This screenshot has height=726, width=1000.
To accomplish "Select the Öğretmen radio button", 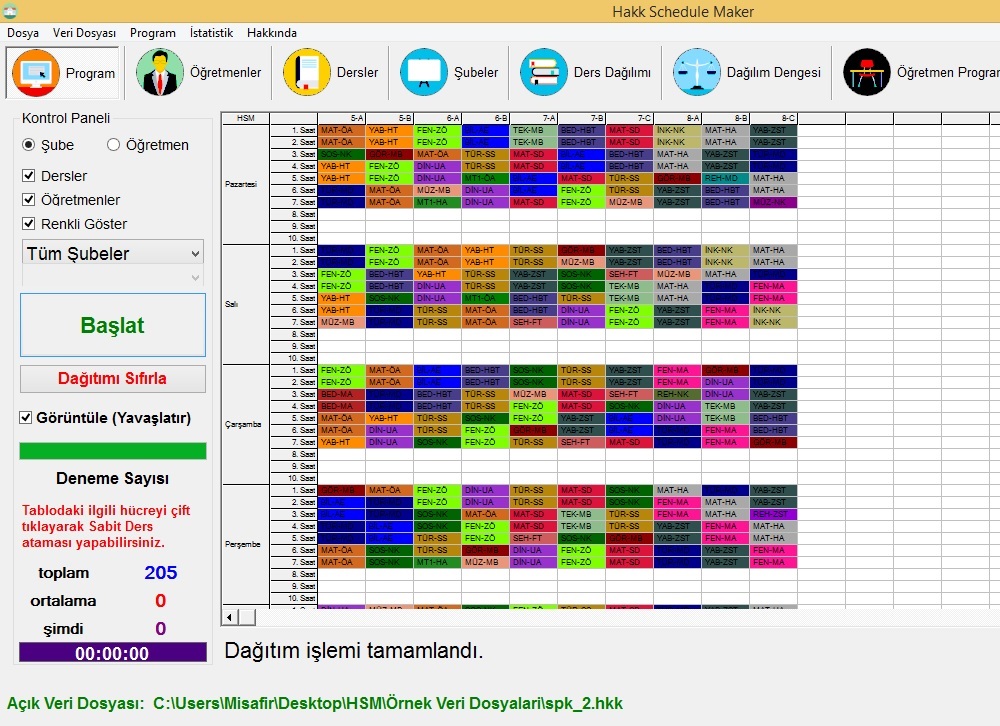I will (x=114, y=145).
